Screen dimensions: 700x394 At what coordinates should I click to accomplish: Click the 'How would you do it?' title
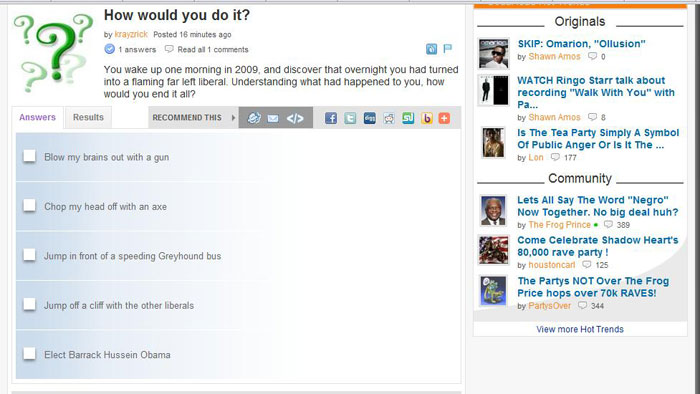[177, 15]
